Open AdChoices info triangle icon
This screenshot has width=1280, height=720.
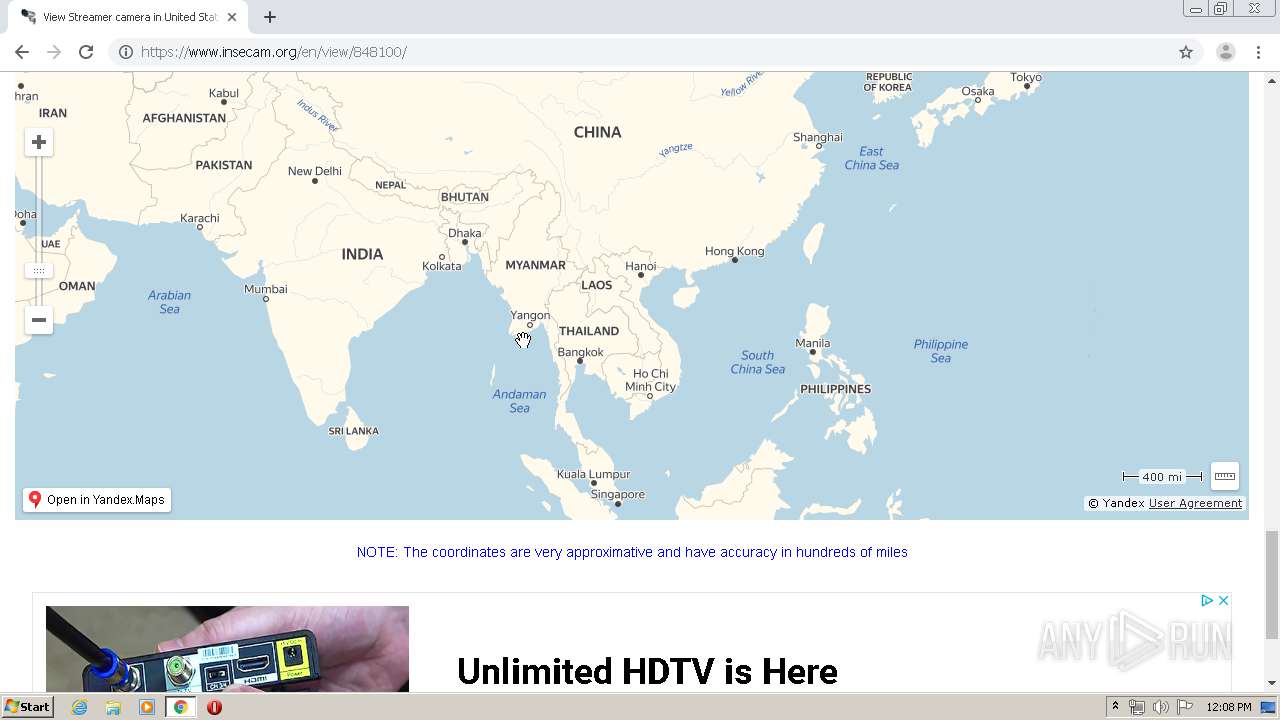click(x=1207, y=600)
